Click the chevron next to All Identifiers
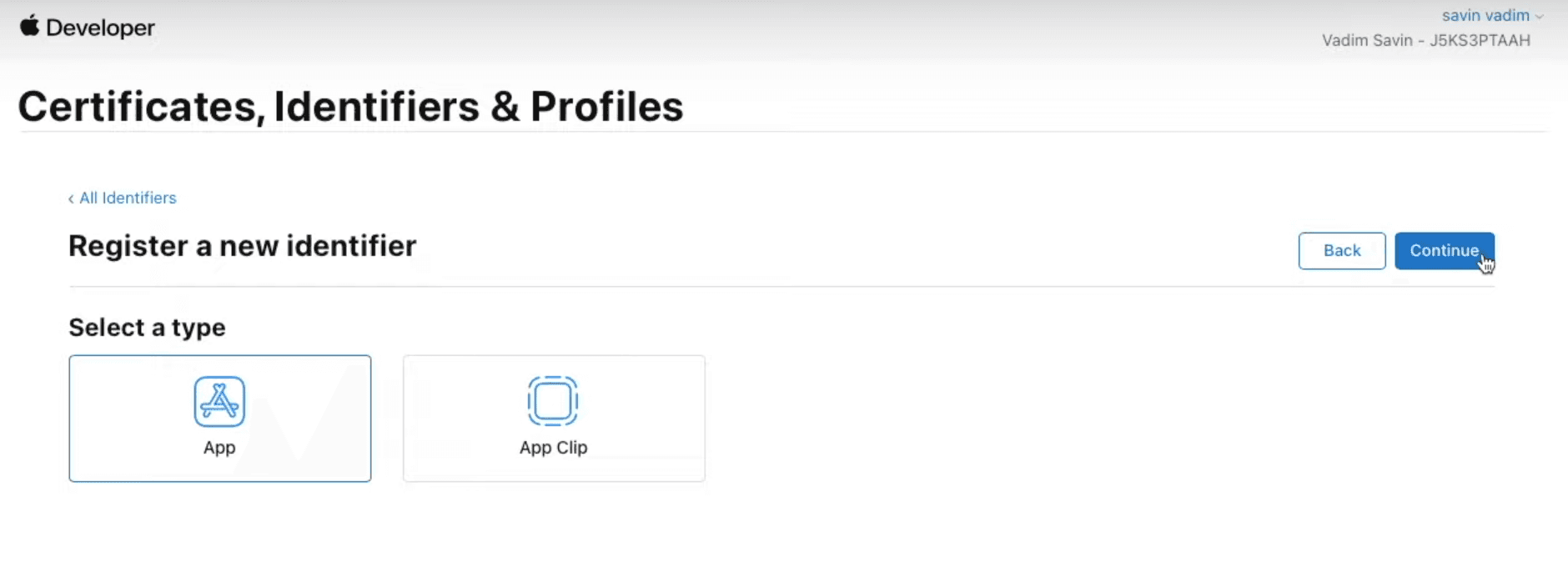Screen dimensions: 1568x577 click(x=71, y=198)
